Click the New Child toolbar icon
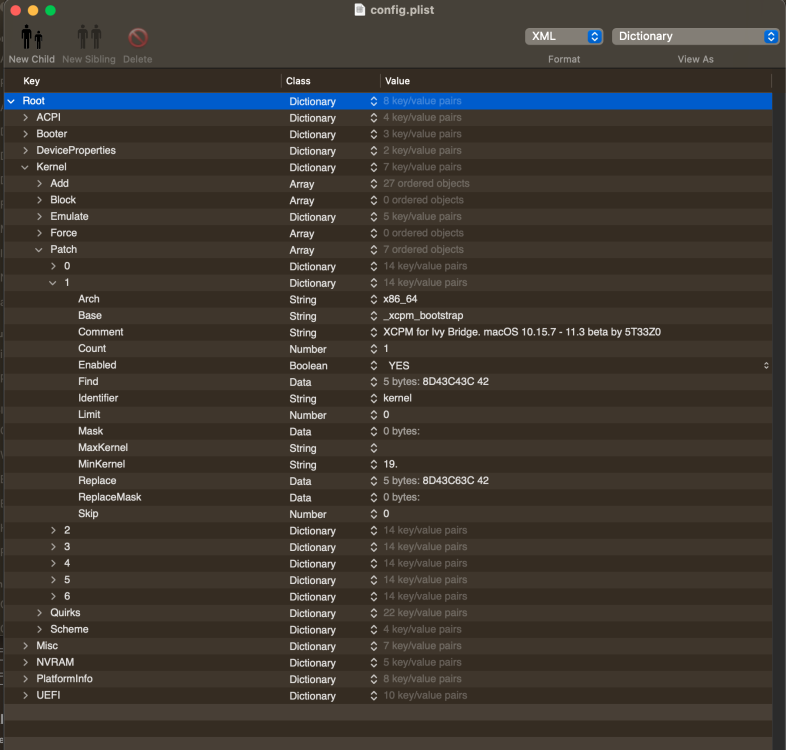This screenshot has height=750, width=786. pos(32,37)
